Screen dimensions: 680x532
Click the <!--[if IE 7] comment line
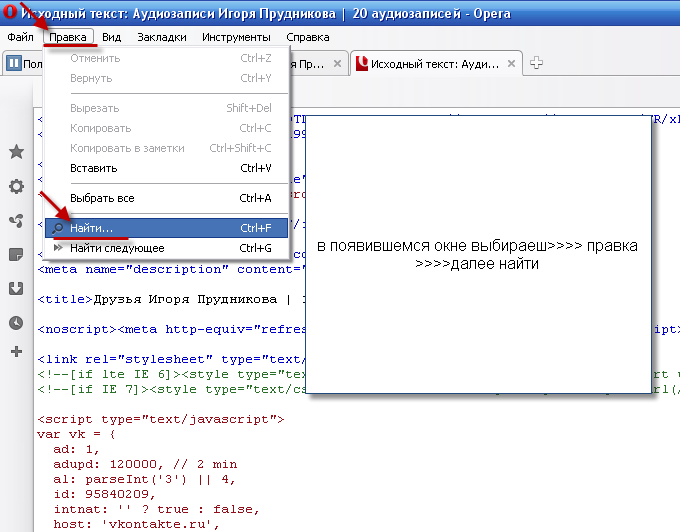[x=172, y=389]
